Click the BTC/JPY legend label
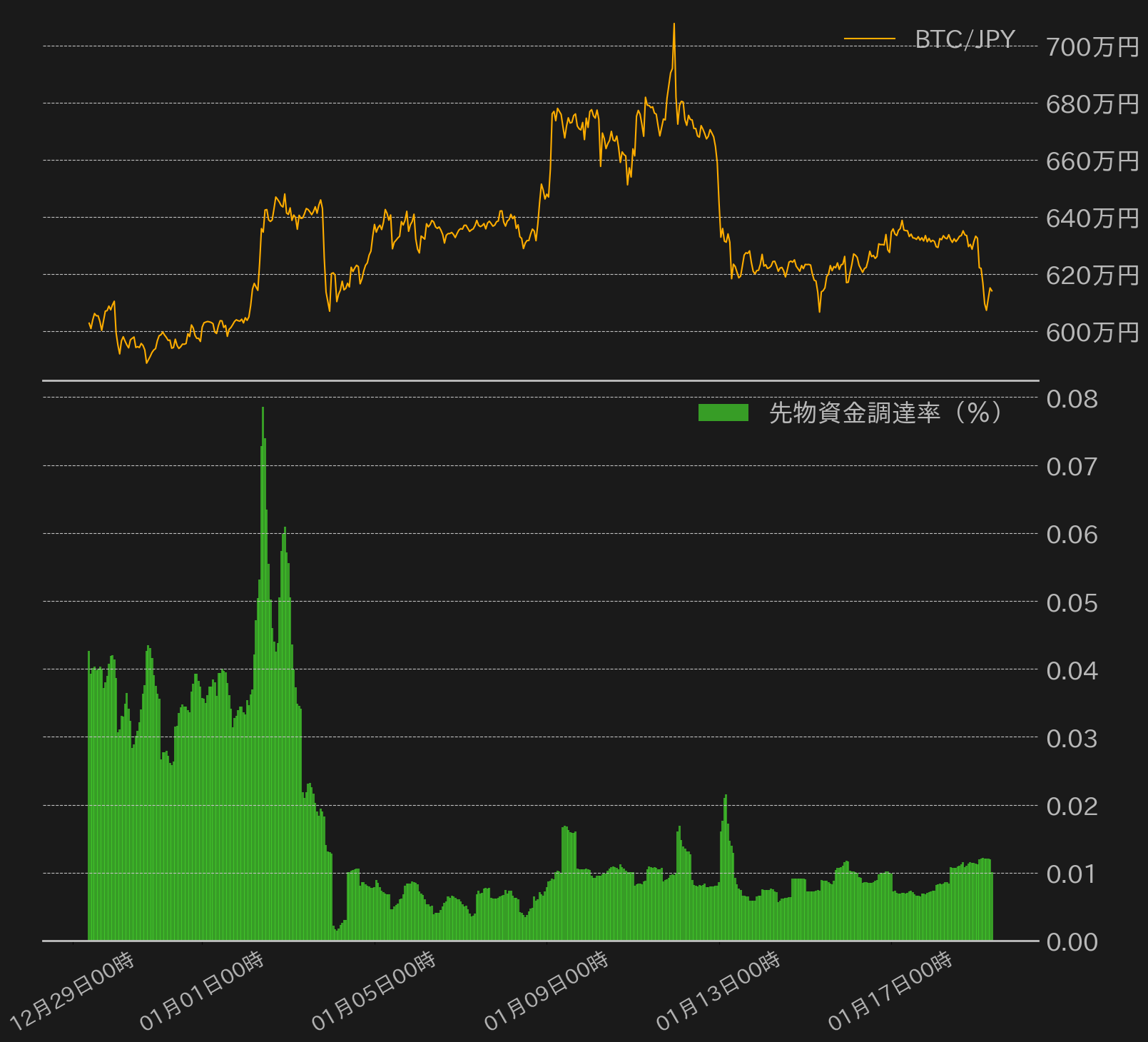The width and height of the screenshot is (1148, 1042). click(x=965, y=39)
